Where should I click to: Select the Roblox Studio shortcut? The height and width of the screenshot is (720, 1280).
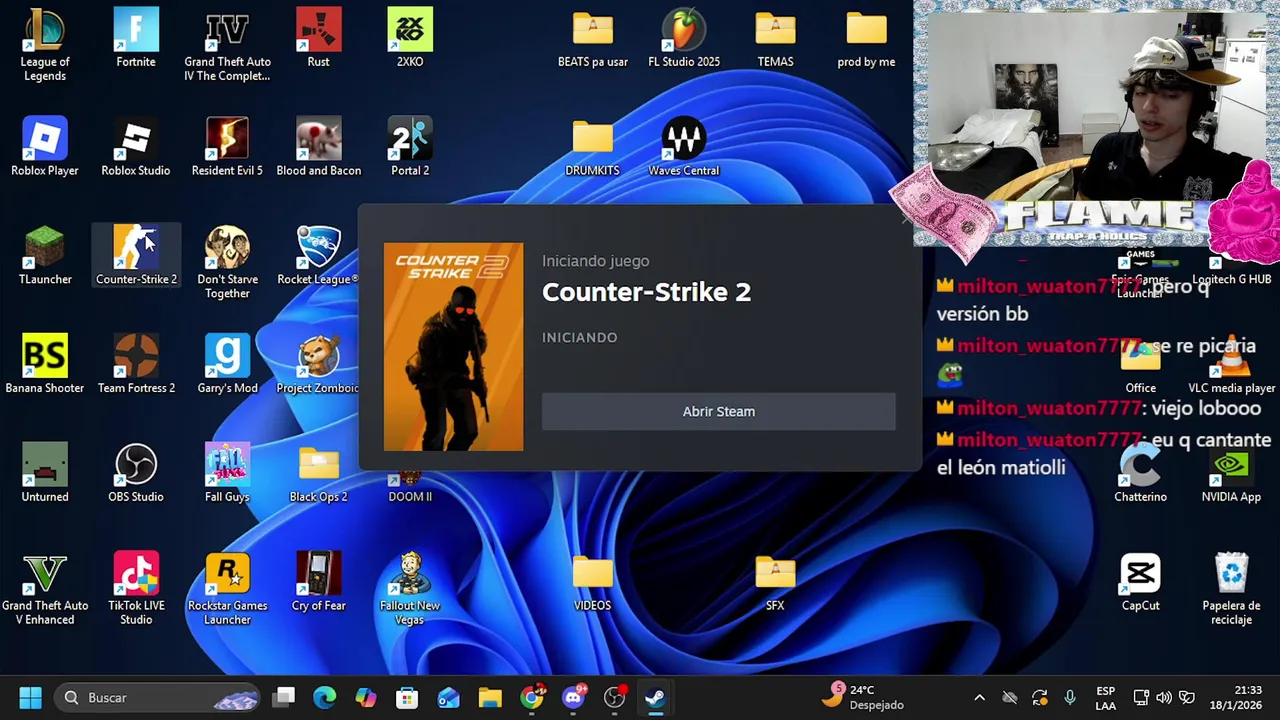[136, 148]
